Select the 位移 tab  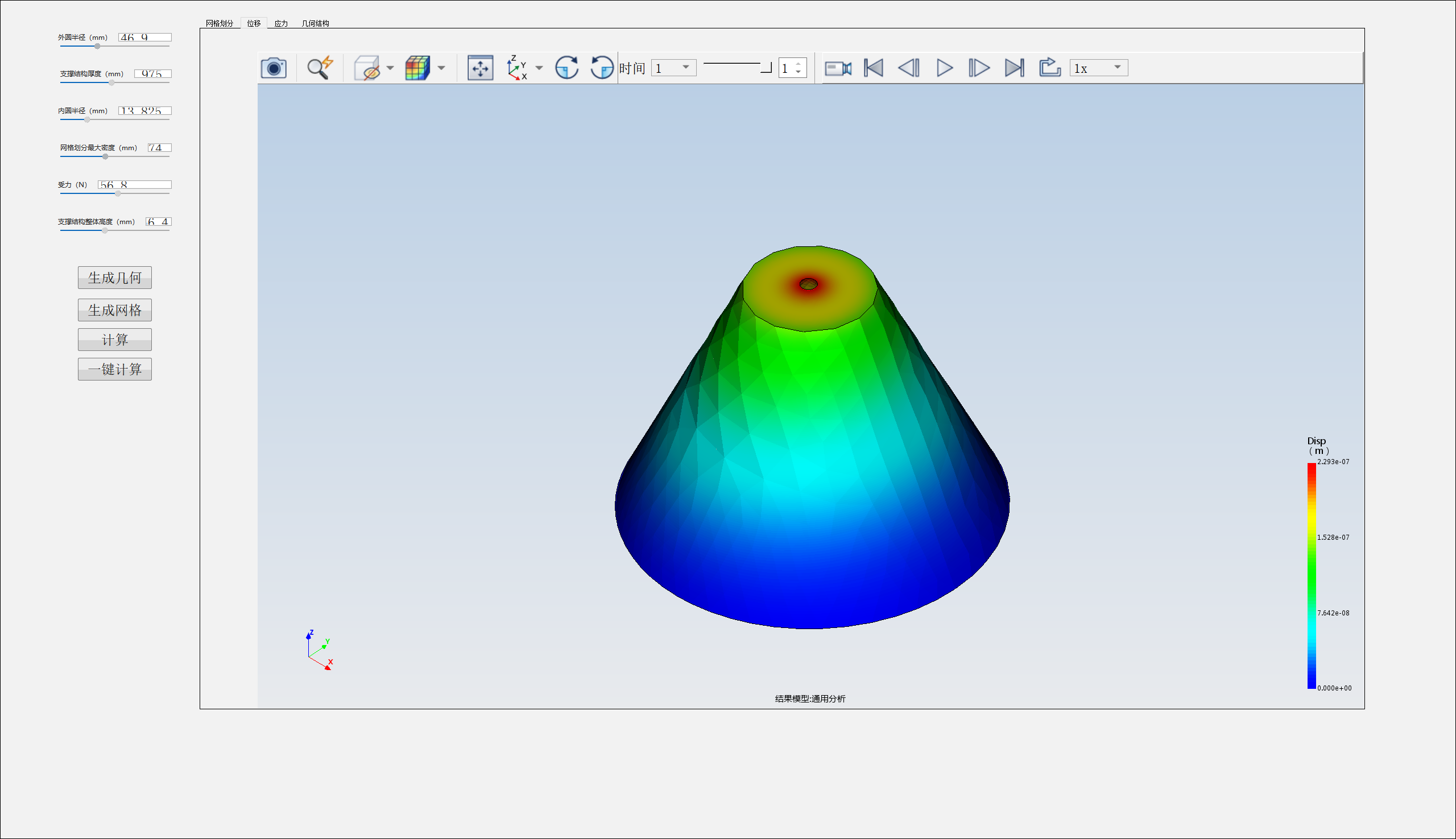point(254,23)
